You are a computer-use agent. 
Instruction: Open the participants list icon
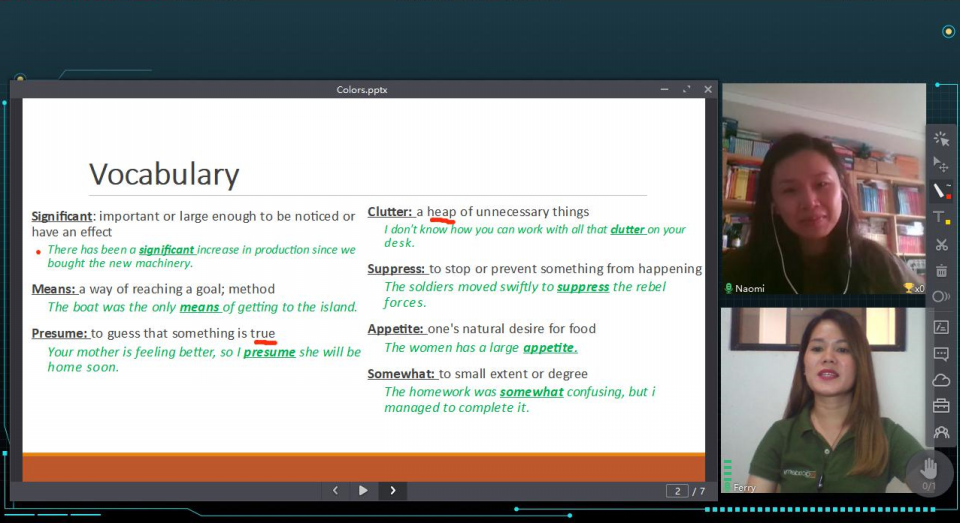(941, 432)
